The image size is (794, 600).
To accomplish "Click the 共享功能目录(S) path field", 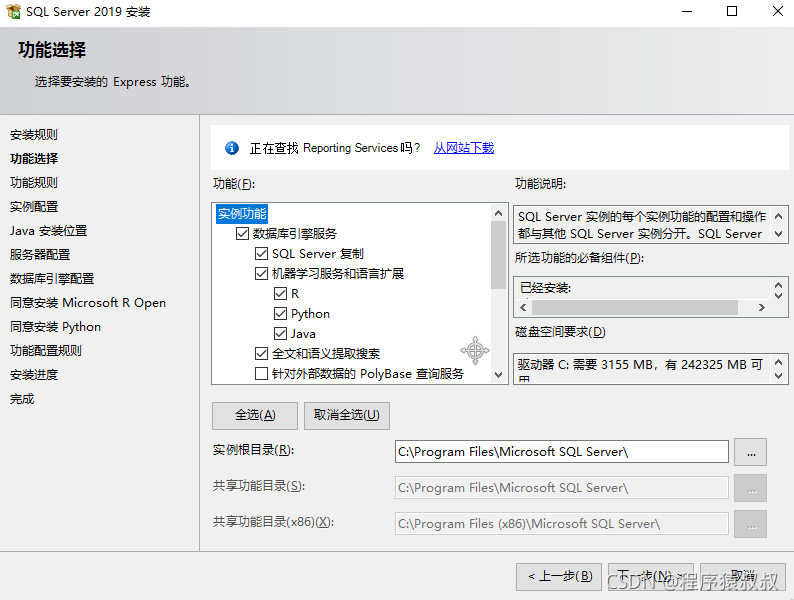I will click(x=562, y=488).
